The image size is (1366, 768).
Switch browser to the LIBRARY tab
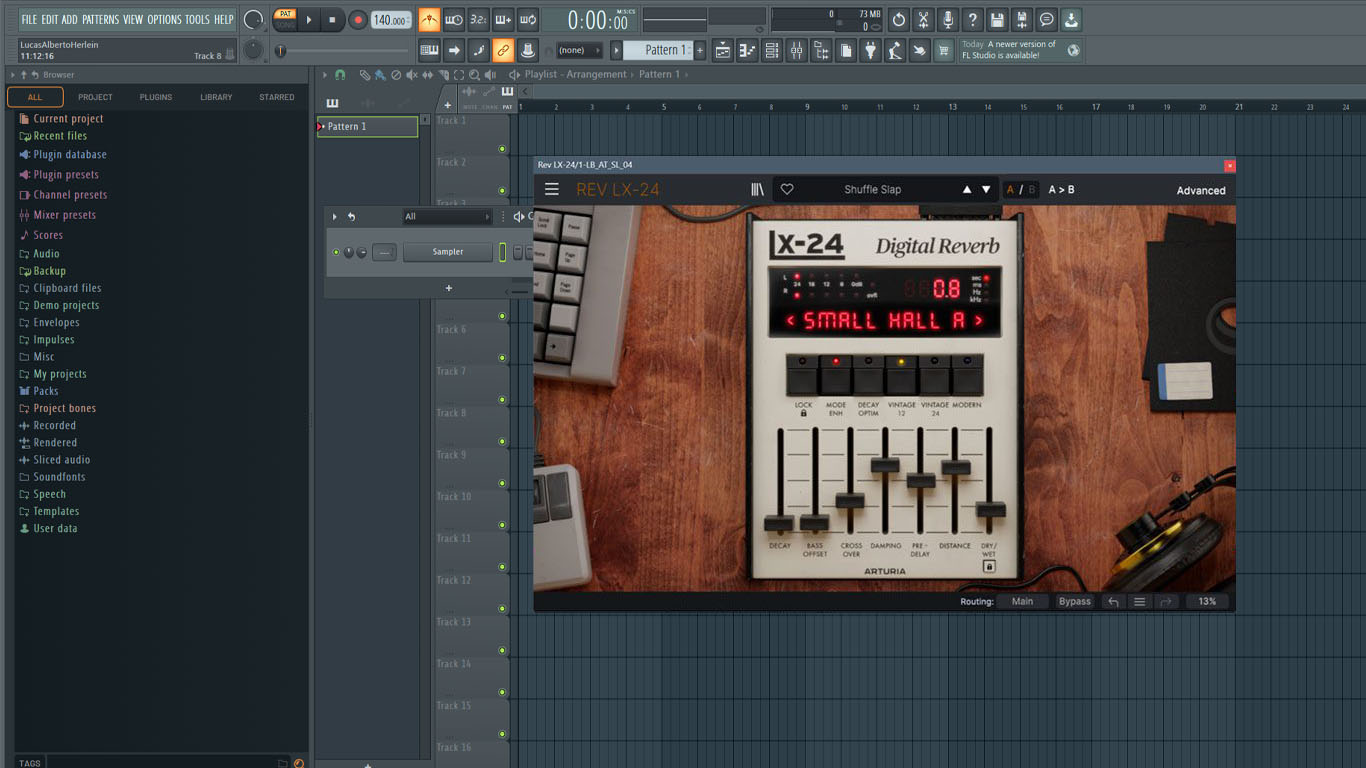click(x=216, y=97)
